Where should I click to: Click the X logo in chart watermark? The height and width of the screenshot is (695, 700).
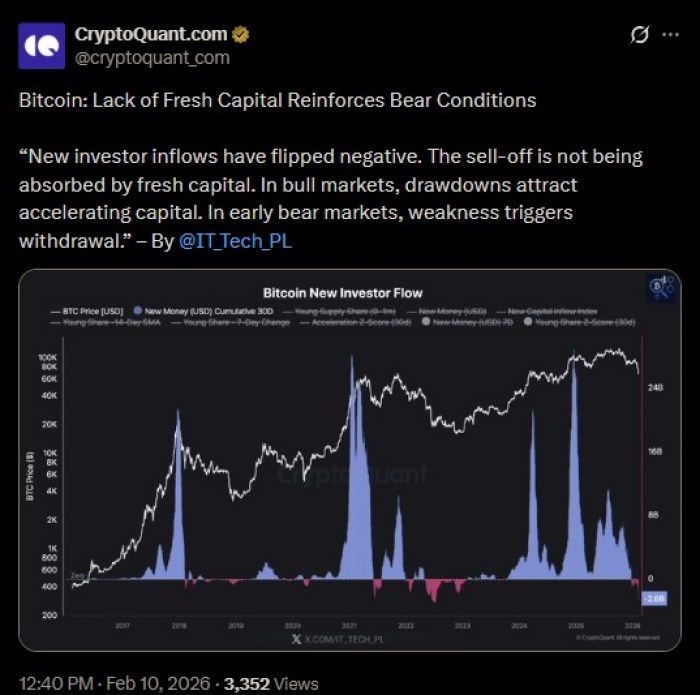click(297, 637)
